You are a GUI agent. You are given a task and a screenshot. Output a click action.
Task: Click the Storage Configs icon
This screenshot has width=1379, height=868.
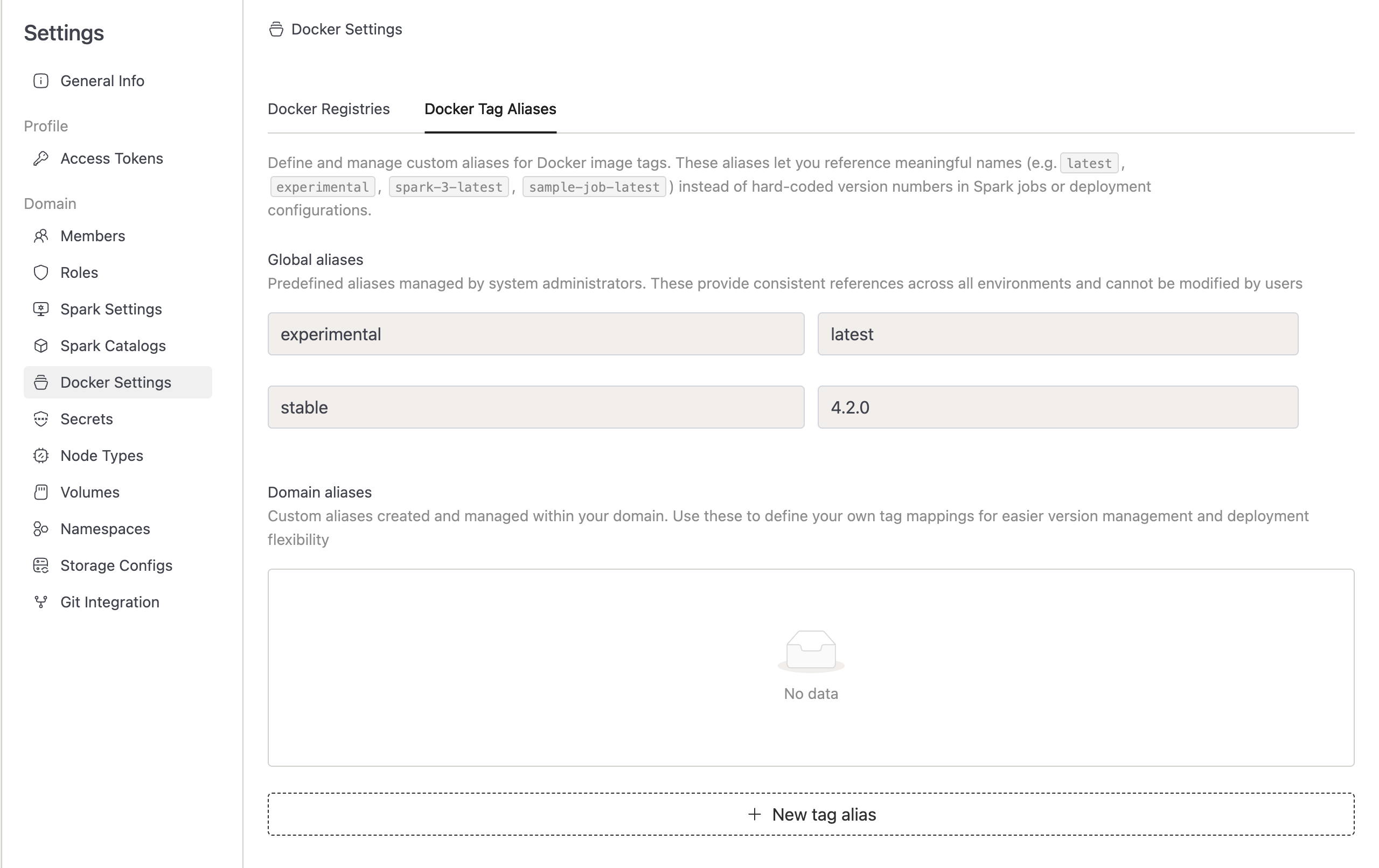40,565
